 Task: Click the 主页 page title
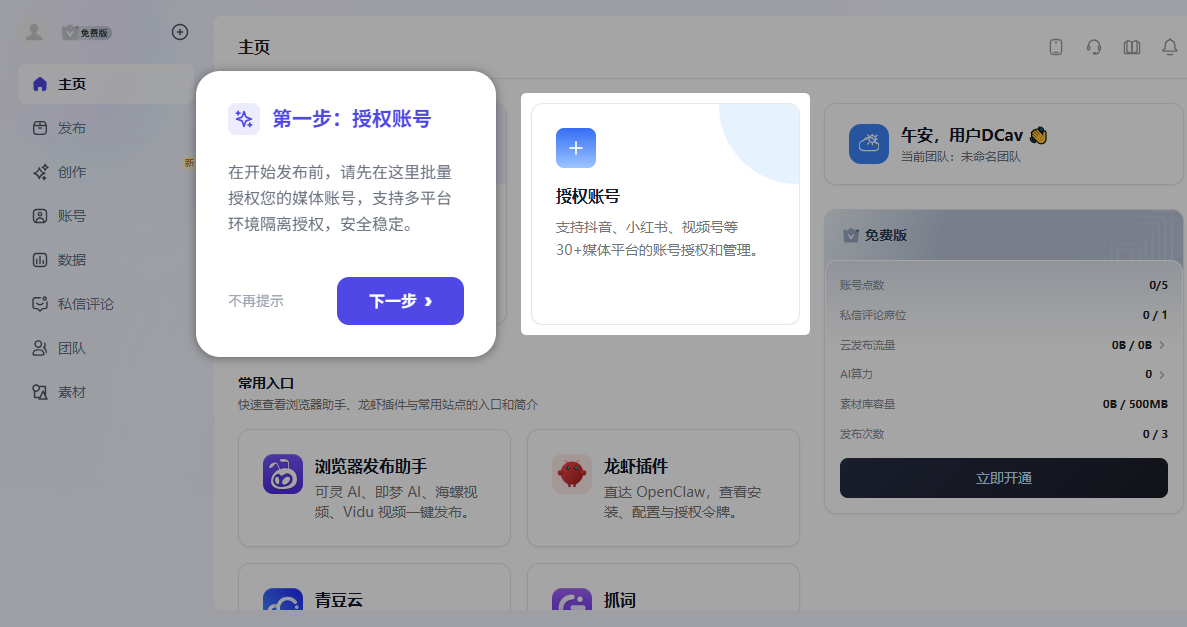coord(254,47)
